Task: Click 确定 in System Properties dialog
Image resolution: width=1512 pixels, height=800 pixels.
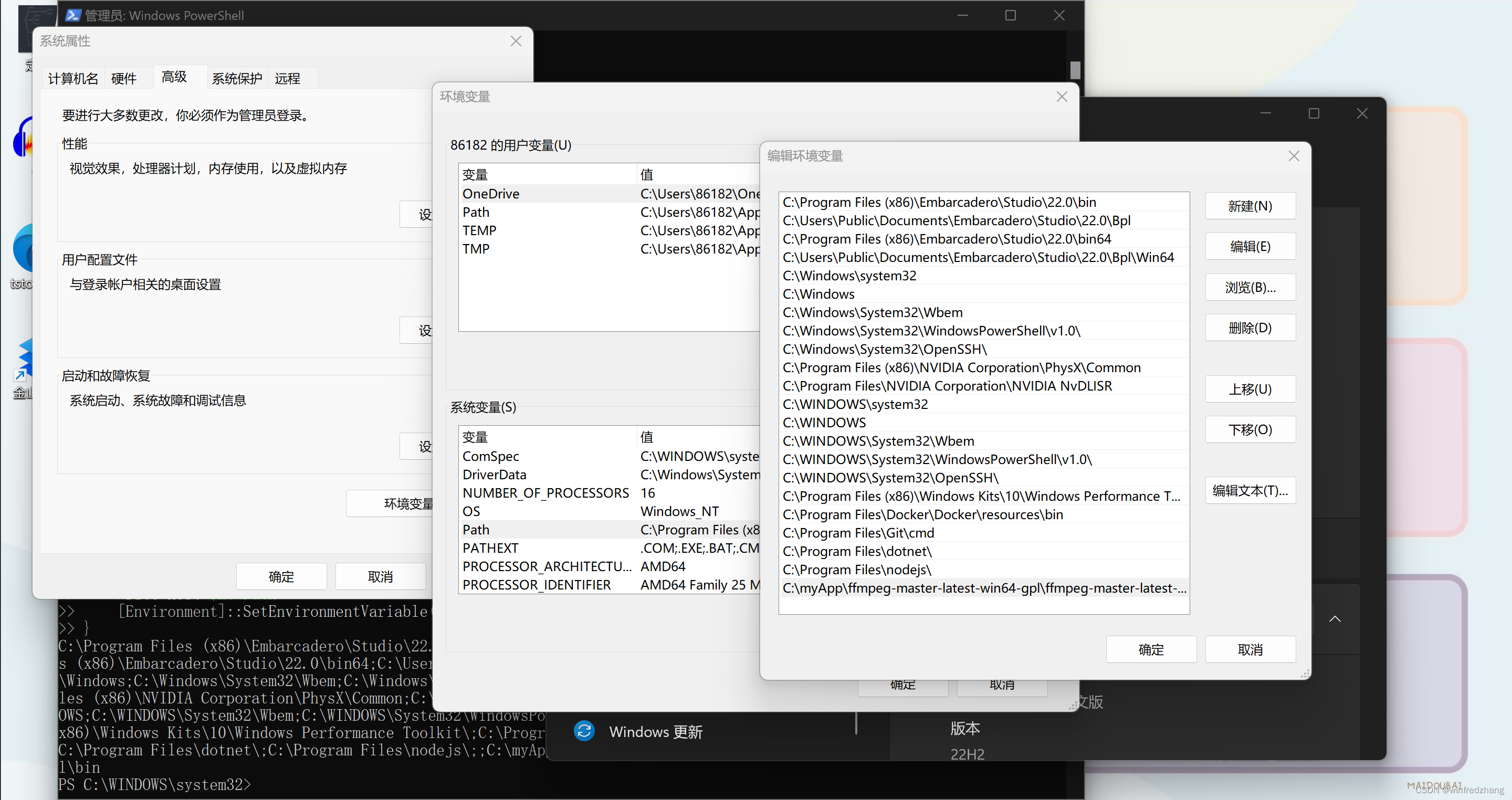Action: pyautogui.click(x=281, y=576)
